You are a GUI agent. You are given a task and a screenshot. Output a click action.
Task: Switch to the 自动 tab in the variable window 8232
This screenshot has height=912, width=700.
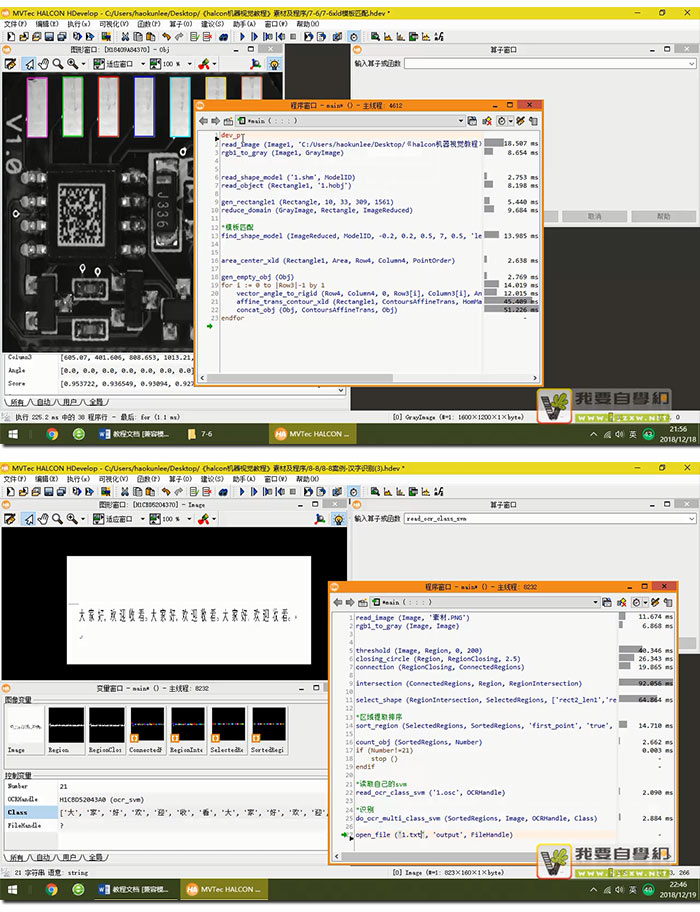click(43, 857)
